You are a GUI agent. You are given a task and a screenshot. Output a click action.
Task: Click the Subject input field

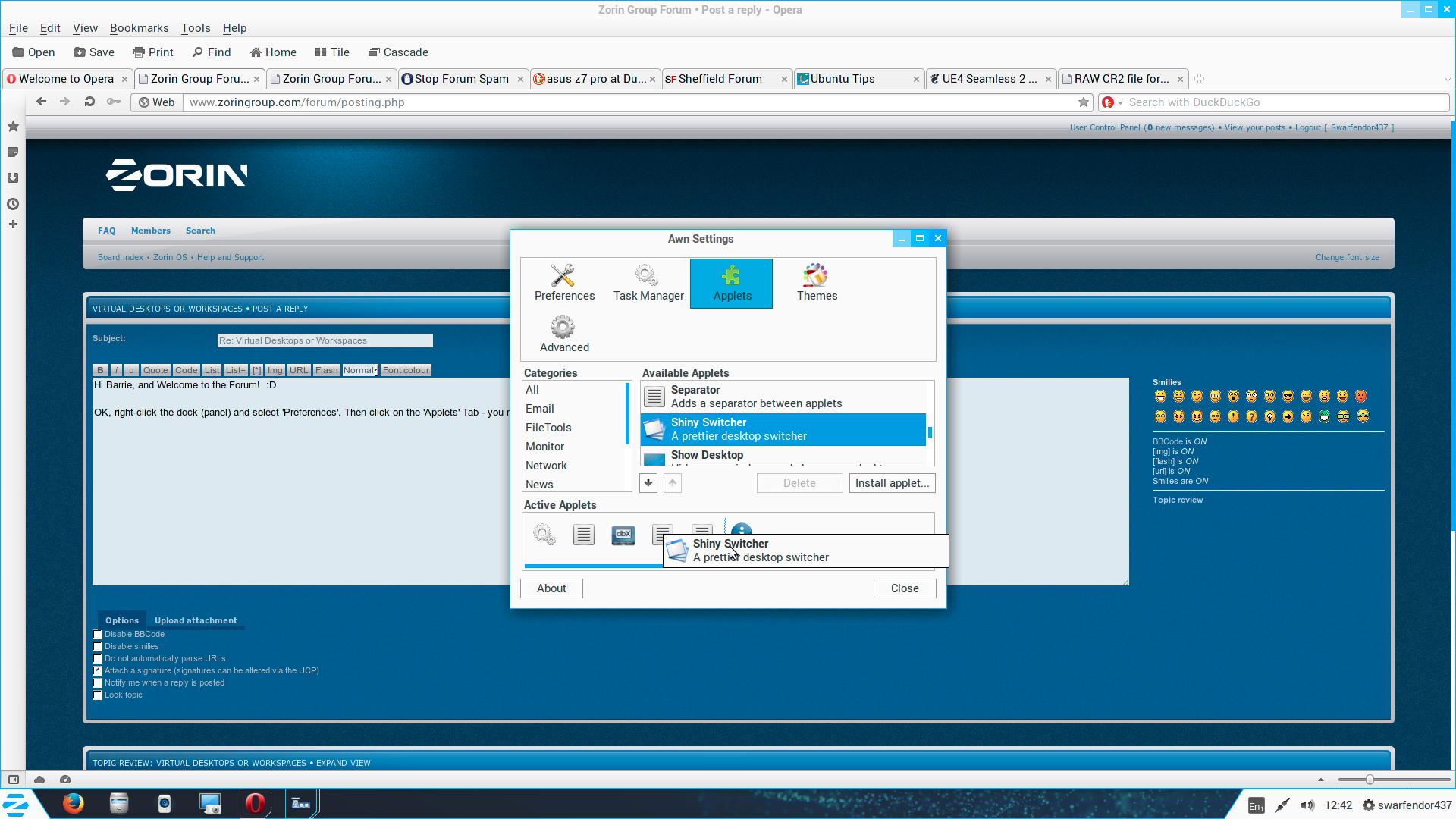coord(325,340)
